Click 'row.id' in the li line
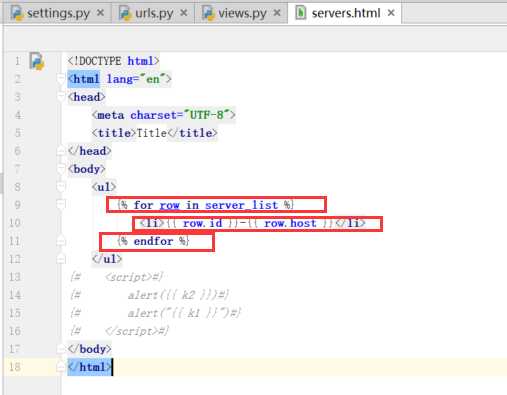The image size is (507, 395). [202, 223]
